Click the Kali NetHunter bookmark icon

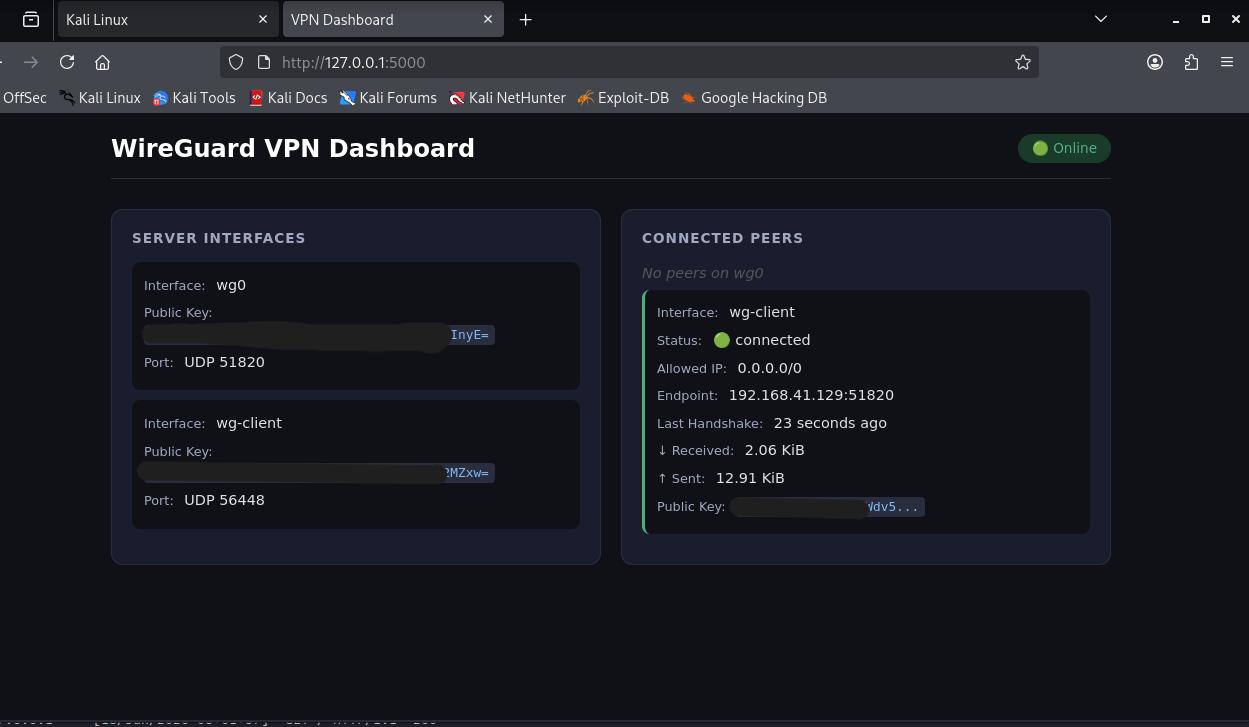coord(457,98)
